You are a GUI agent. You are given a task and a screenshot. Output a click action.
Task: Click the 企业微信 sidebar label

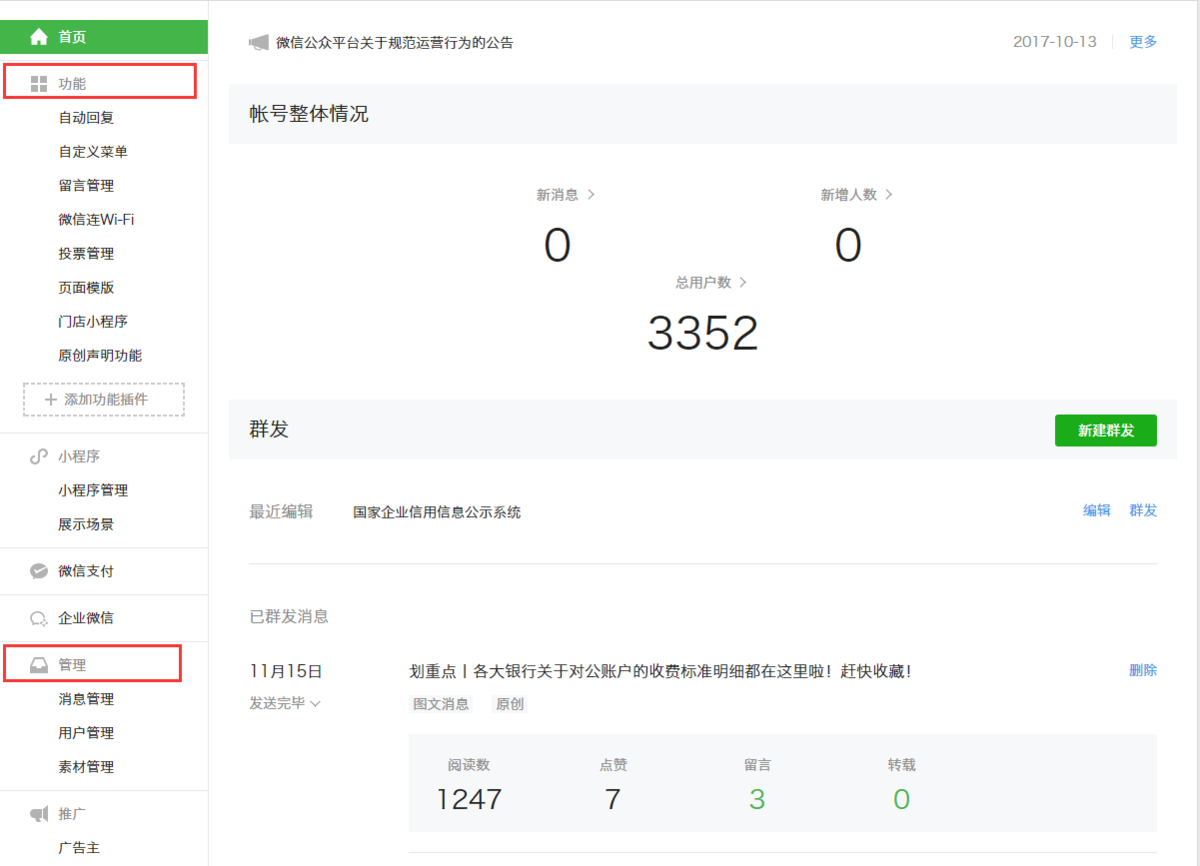click(x=86, y=618)
